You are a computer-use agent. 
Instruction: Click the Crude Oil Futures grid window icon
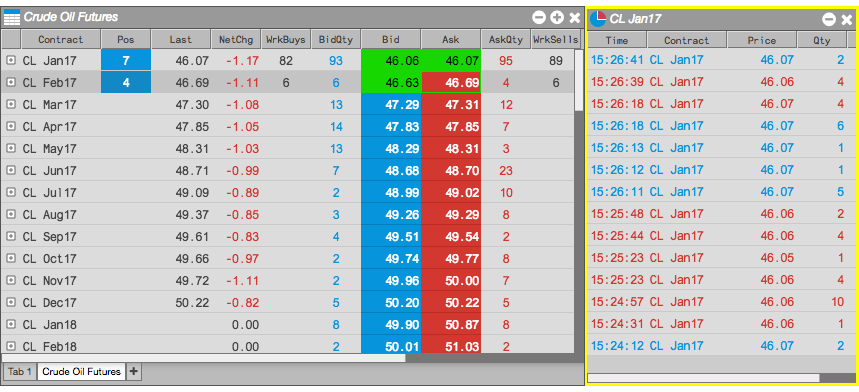coord(12,18)
